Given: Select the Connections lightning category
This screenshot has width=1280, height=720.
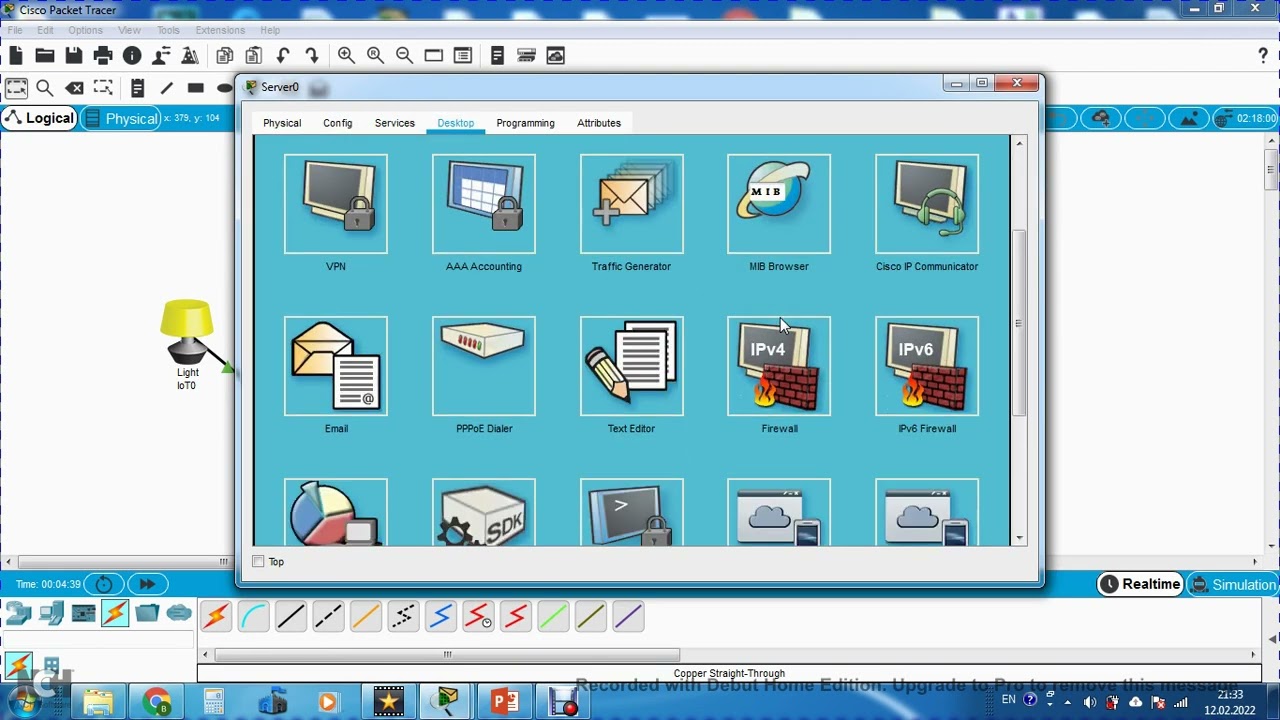Looking at the screenshot, I should pyautogui.click(x=115, y=613).
